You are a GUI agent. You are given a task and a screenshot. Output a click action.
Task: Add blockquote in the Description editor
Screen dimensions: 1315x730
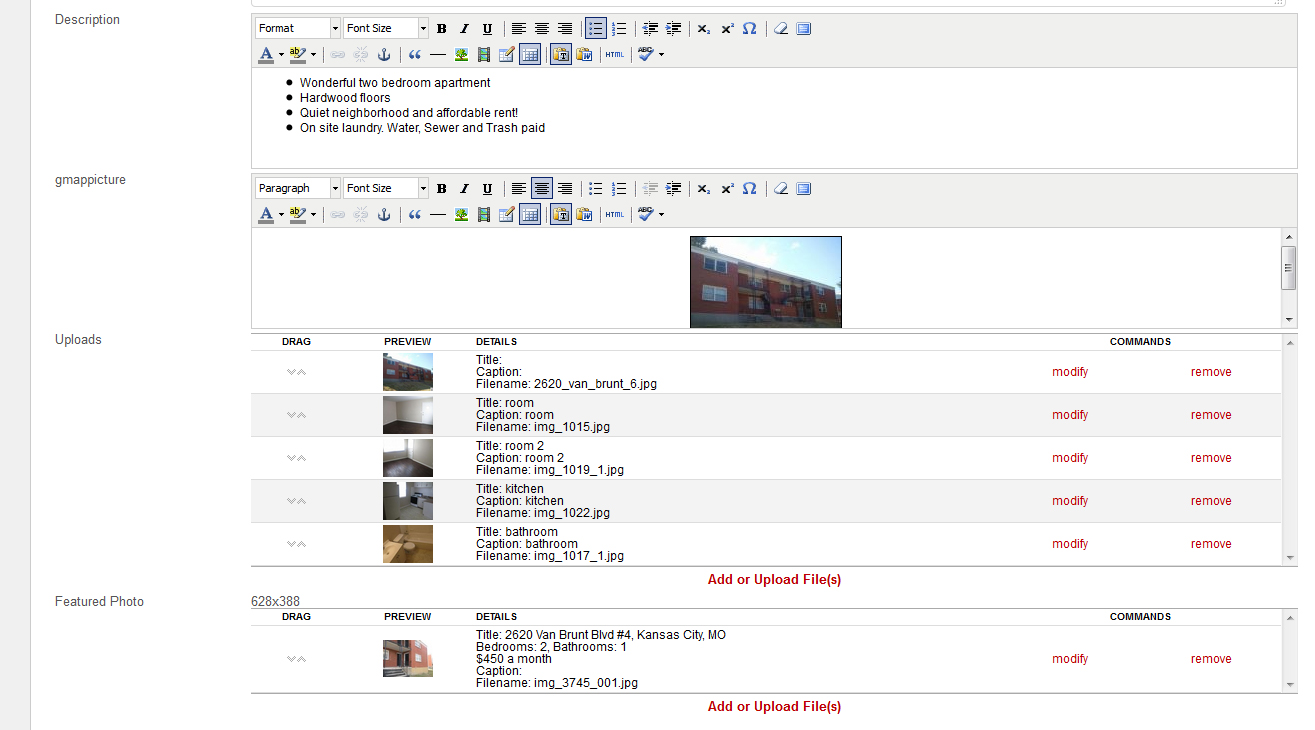coord(414,55)
